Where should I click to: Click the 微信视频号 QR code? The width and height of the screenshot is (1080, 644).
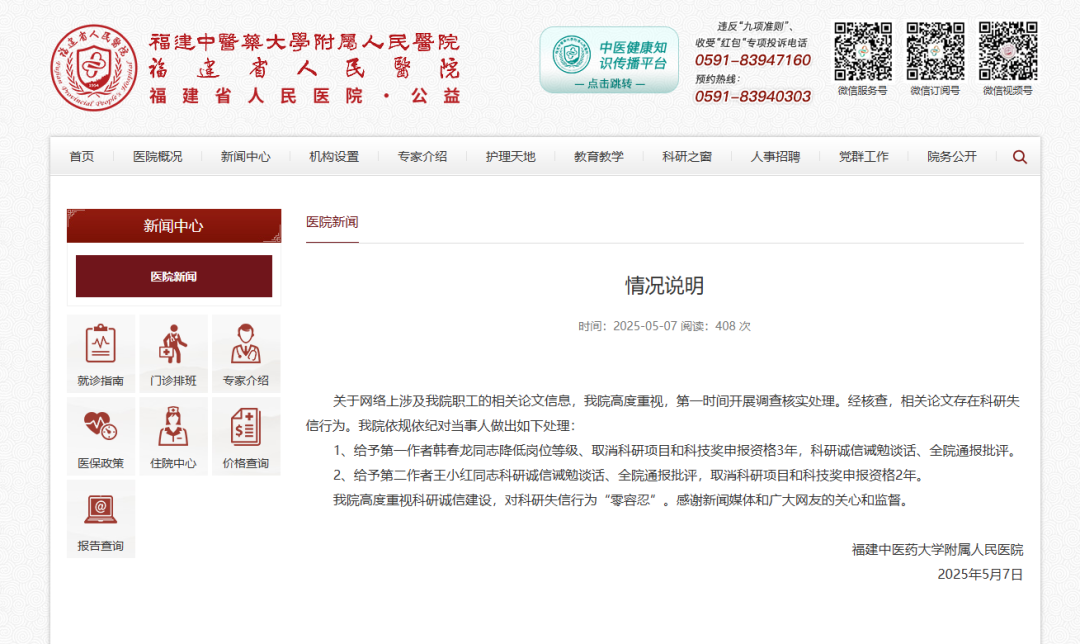[1008, 52]
